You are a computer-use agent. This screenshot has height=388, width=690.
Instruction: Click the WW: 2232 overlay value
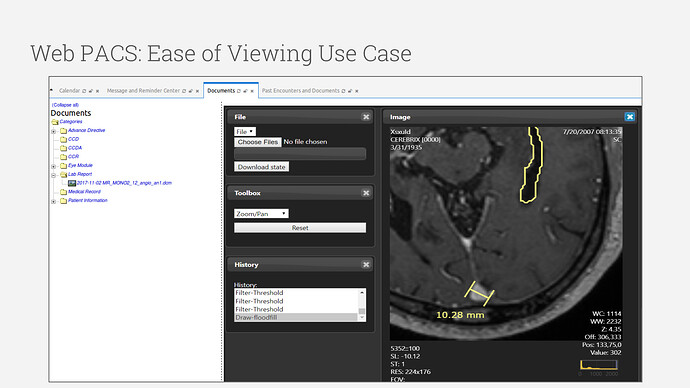tap(606, 322)
